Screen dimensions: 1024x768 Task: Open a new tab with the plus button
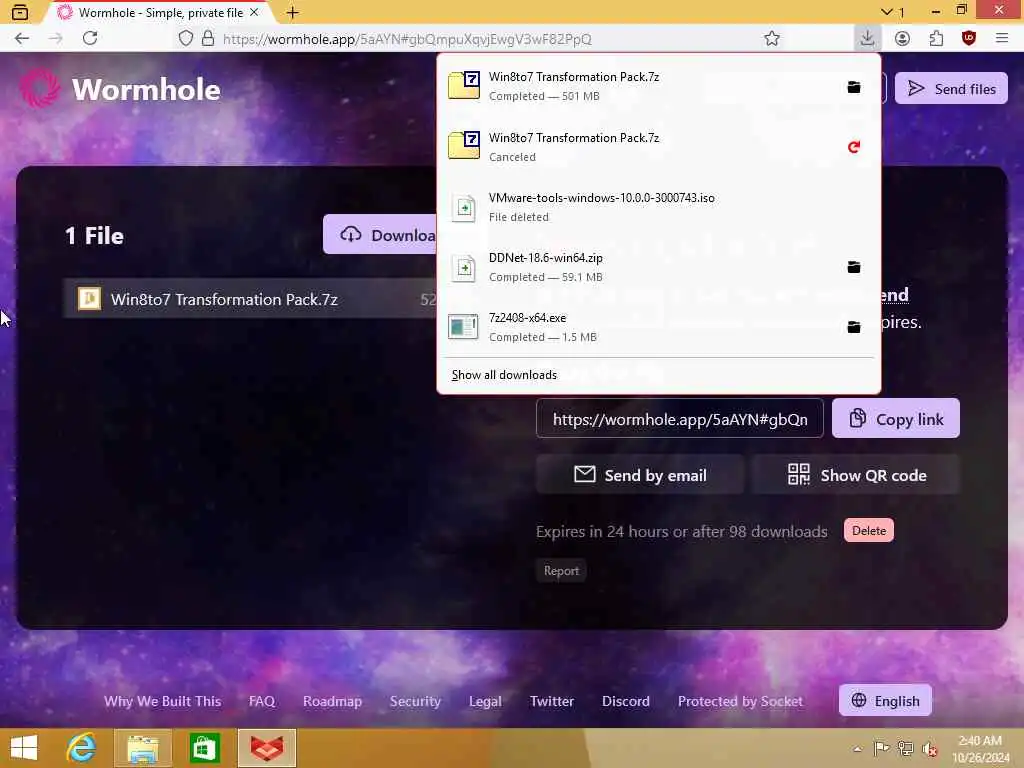pos(293,12)
